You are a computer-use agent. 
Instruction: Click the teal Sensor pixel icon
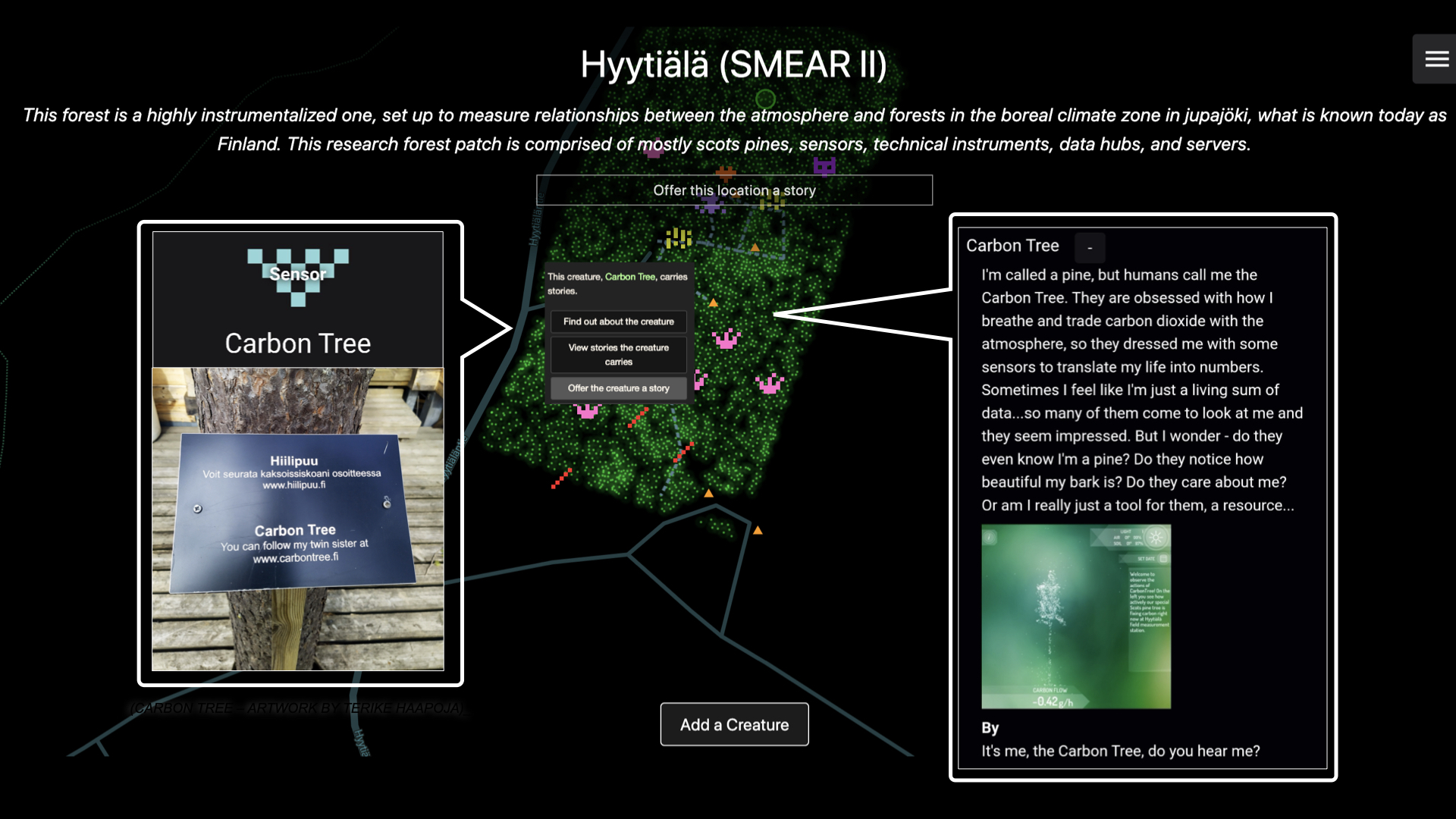click(298, 276)
